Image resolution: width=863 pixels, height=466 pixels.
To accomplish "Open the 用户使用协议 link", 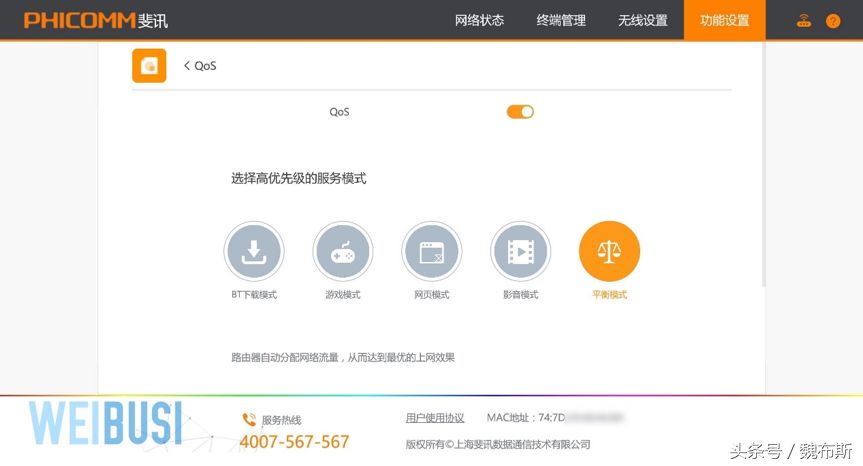I will pos(435,418).
